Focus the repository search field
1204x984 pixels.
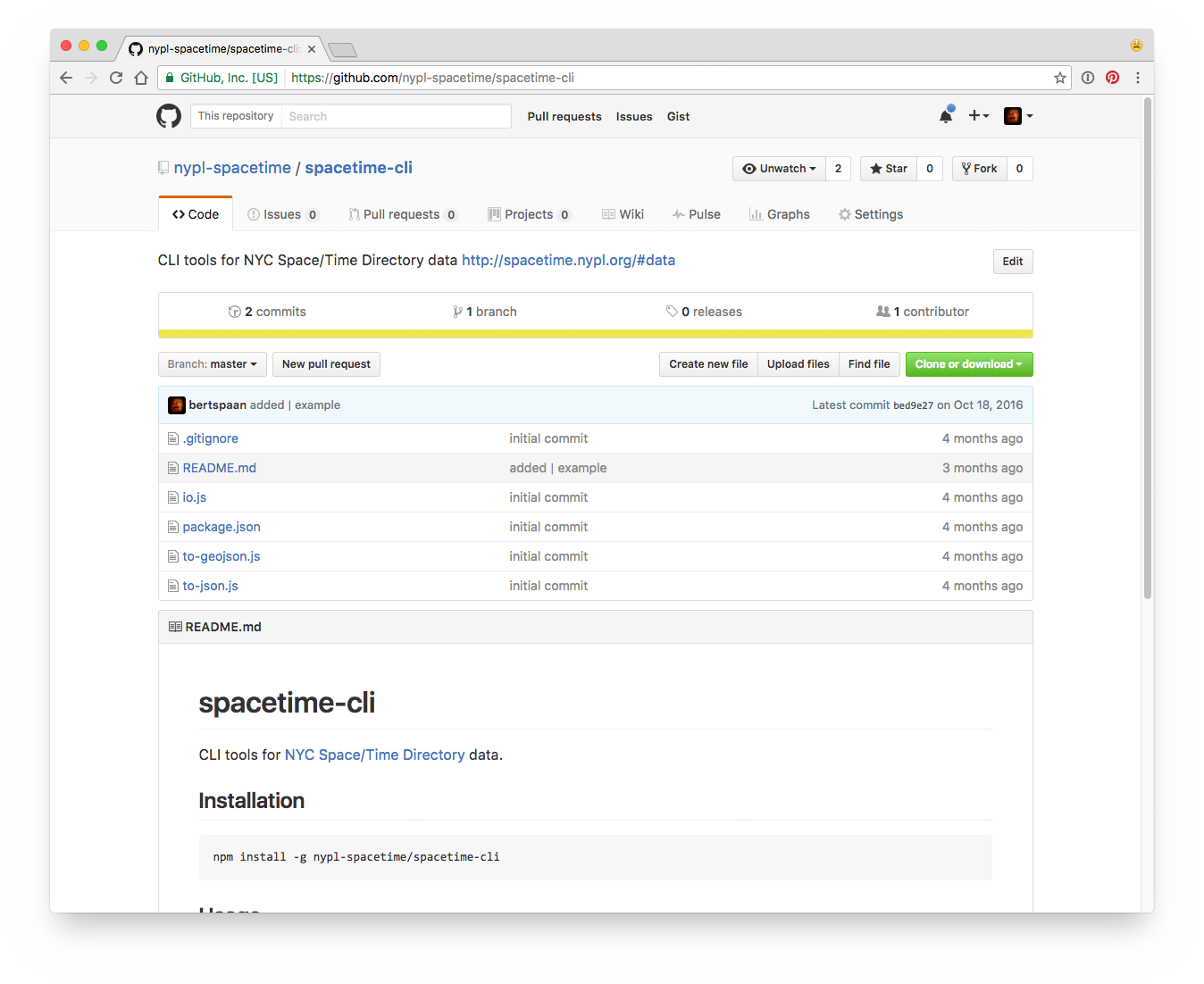[397, 116]
